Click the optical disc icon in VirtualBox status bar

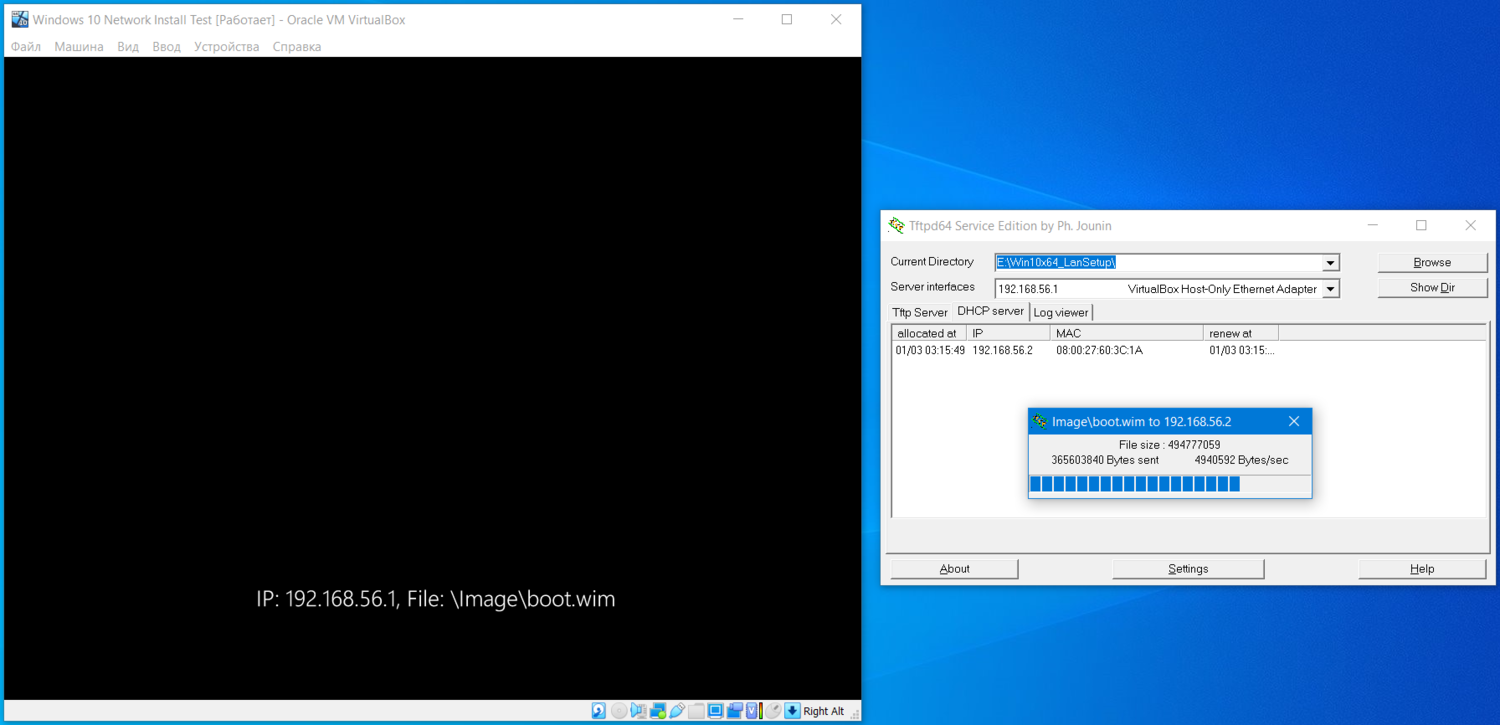[619, 711]
